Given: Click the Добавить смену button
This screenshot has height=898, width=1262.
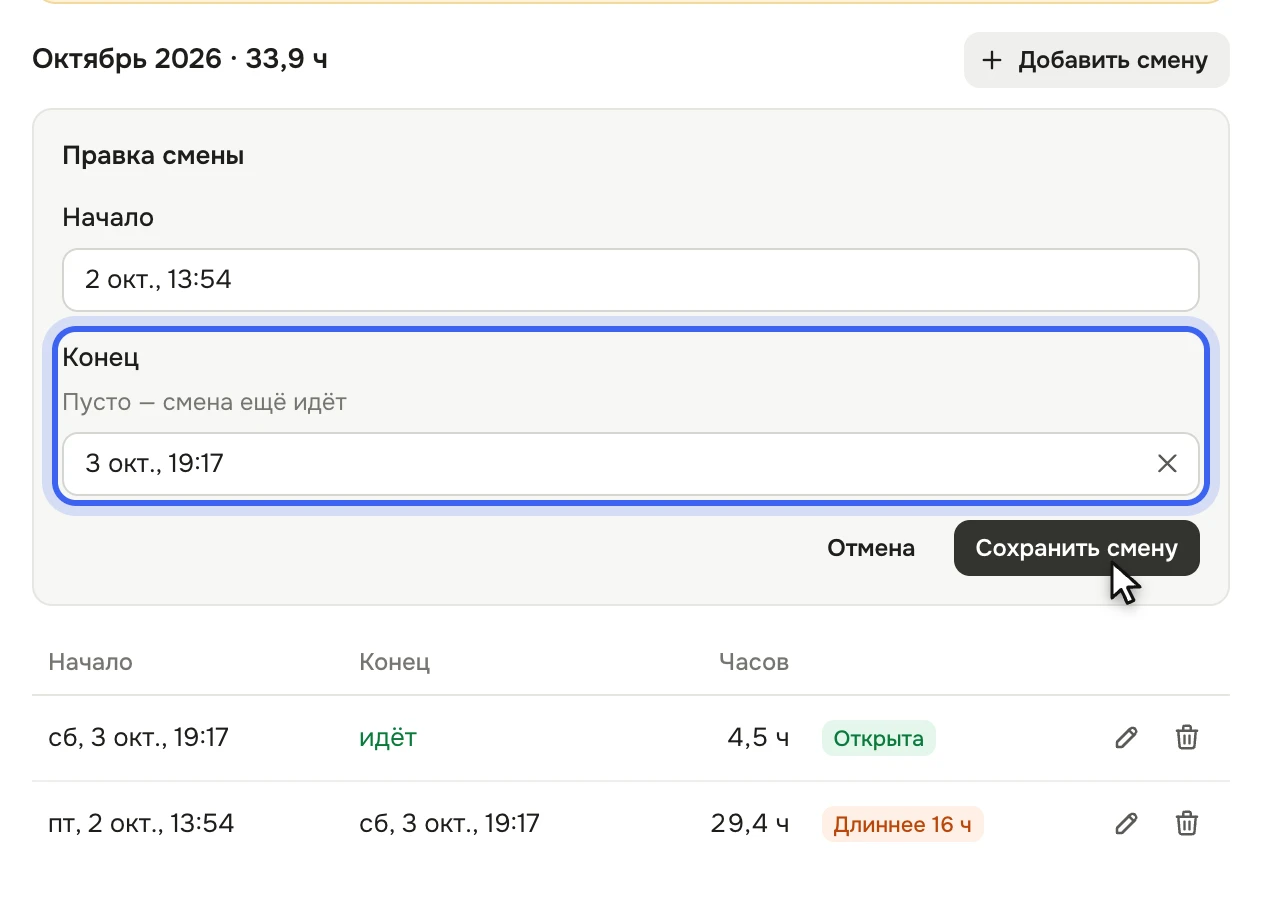Looking at the screenshot, I should tap(1096, 60).
